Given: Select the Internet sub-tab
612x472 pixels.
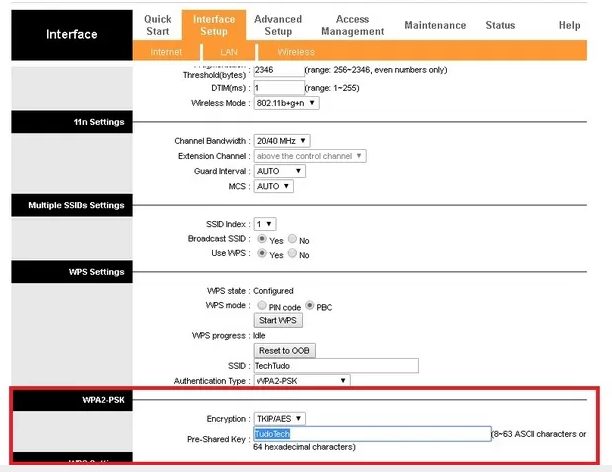Looking at the screenshot, I should [x=166, y=52].
